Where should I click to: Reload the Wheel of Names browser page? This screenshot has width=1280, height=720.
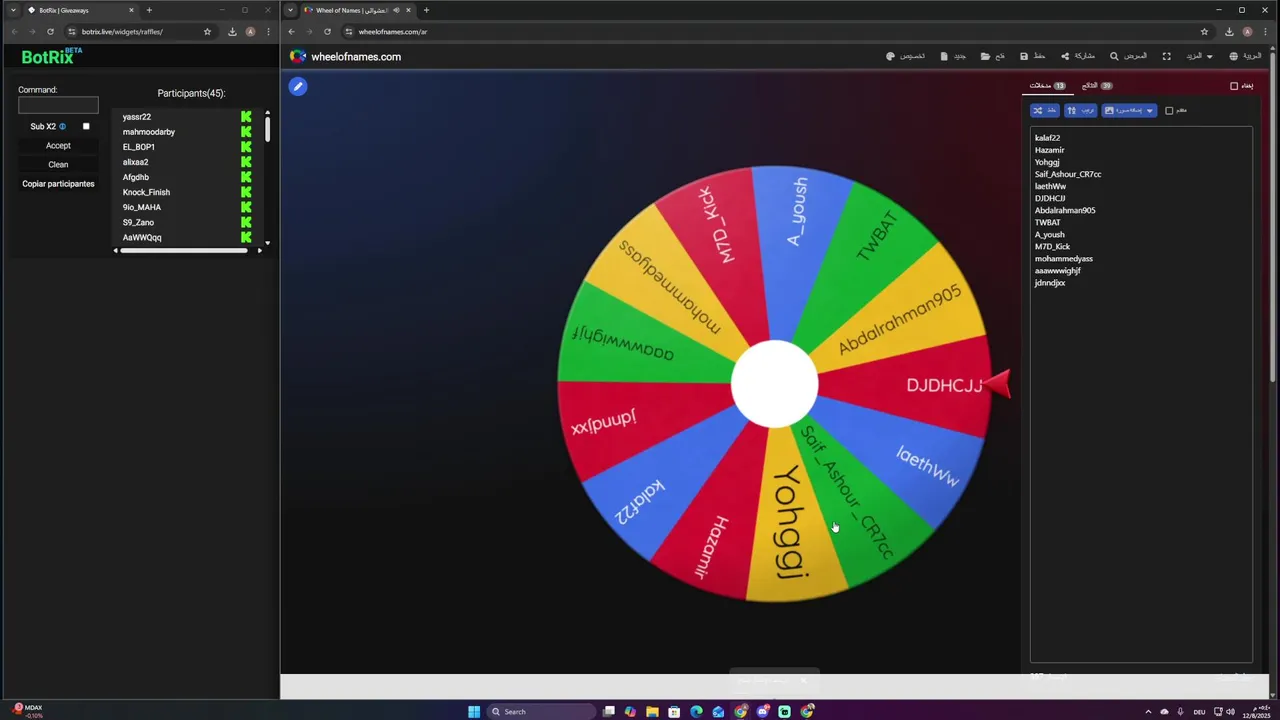[x=327, y=32]
